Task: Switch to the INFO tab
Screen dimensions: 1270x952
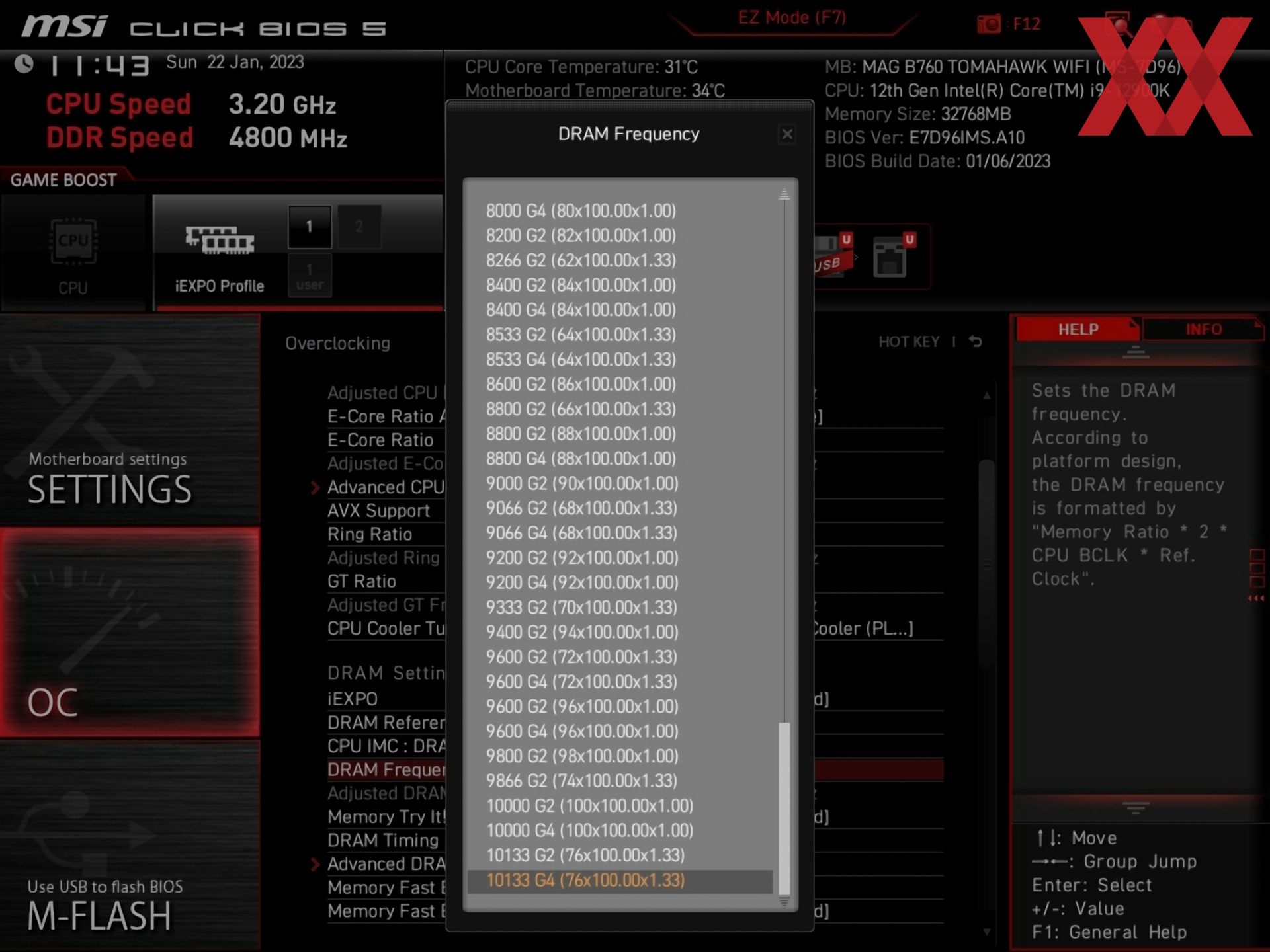Action: coord(1203,329)
